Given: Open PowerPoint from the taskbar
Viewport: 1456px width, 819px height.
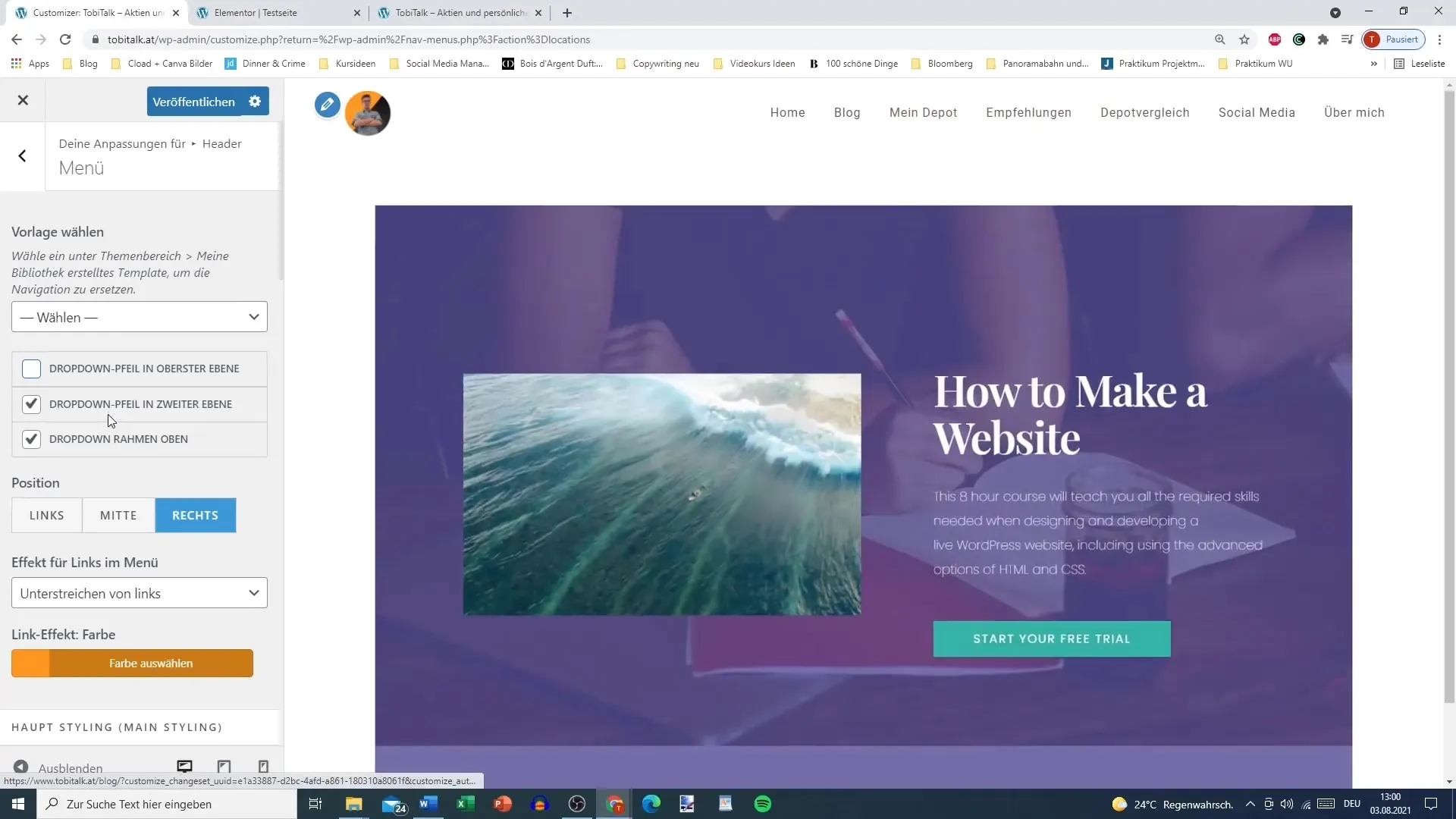Looking at the screenshot, I should click(x=503, y=804).
